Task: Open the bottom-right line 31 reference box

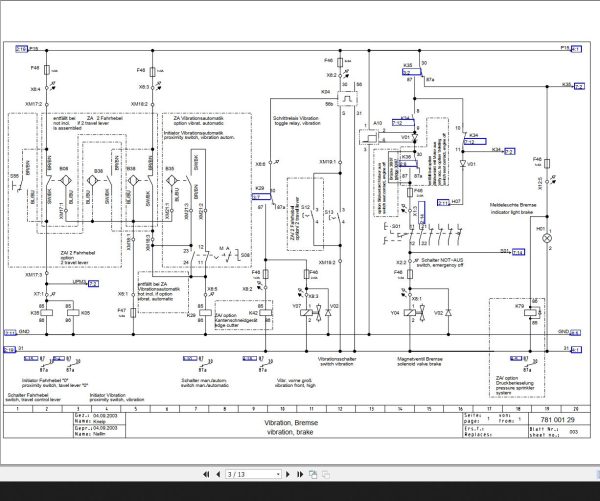Action: [576, 349]
